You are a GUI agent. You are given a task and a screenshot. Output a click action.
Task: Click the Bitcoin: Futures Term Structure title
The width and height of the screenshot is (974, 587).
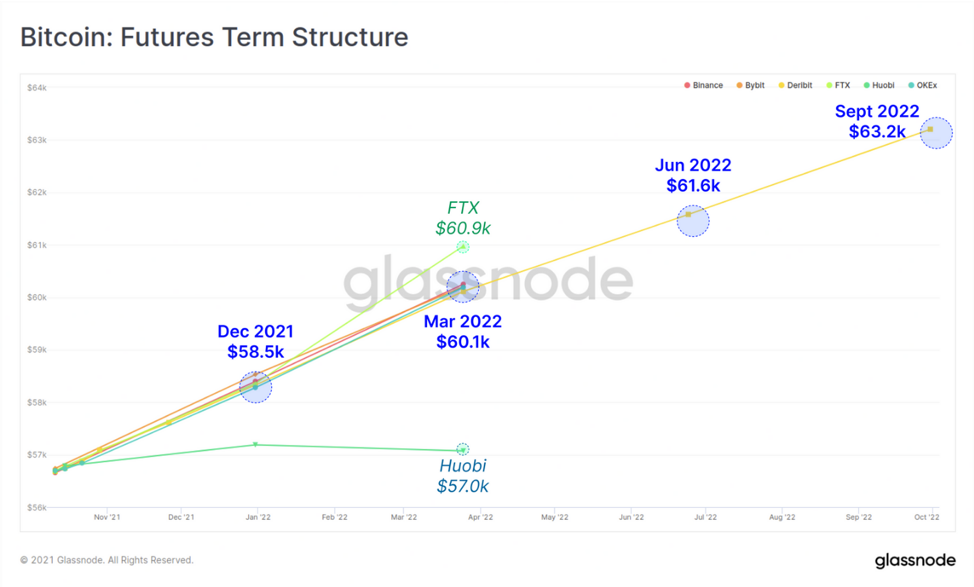214,37
